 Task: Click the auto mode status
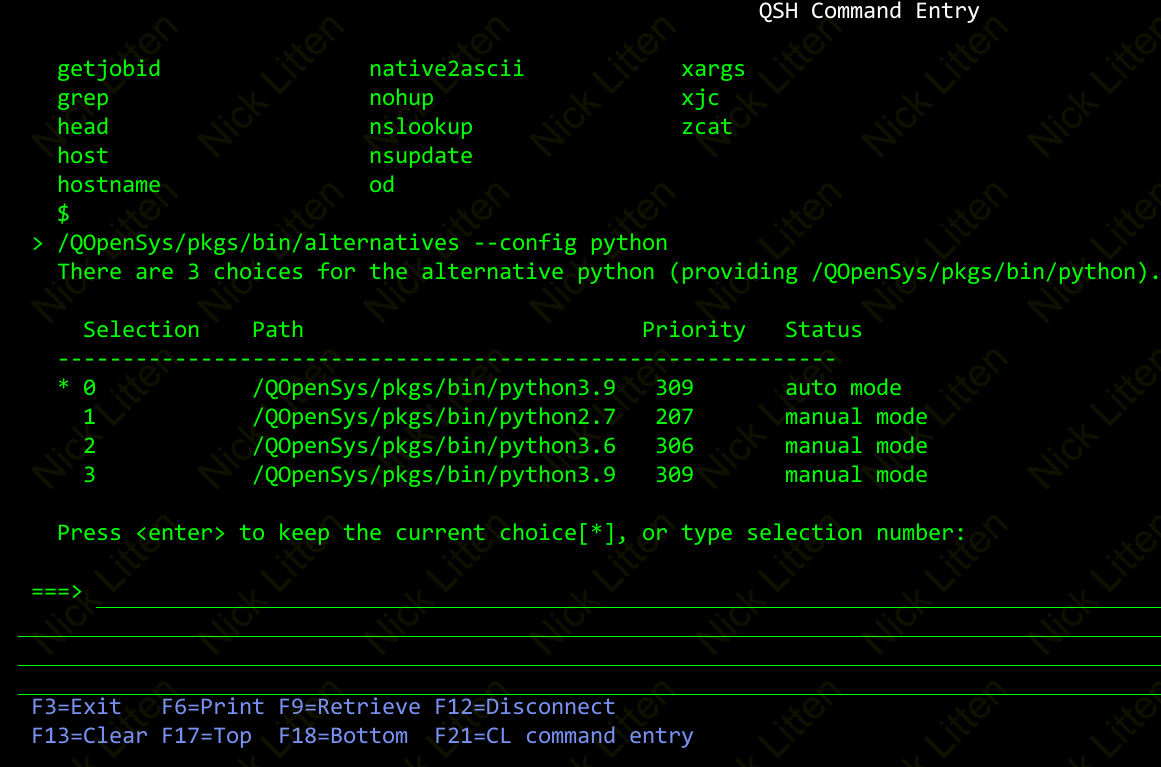coord(843,387)
